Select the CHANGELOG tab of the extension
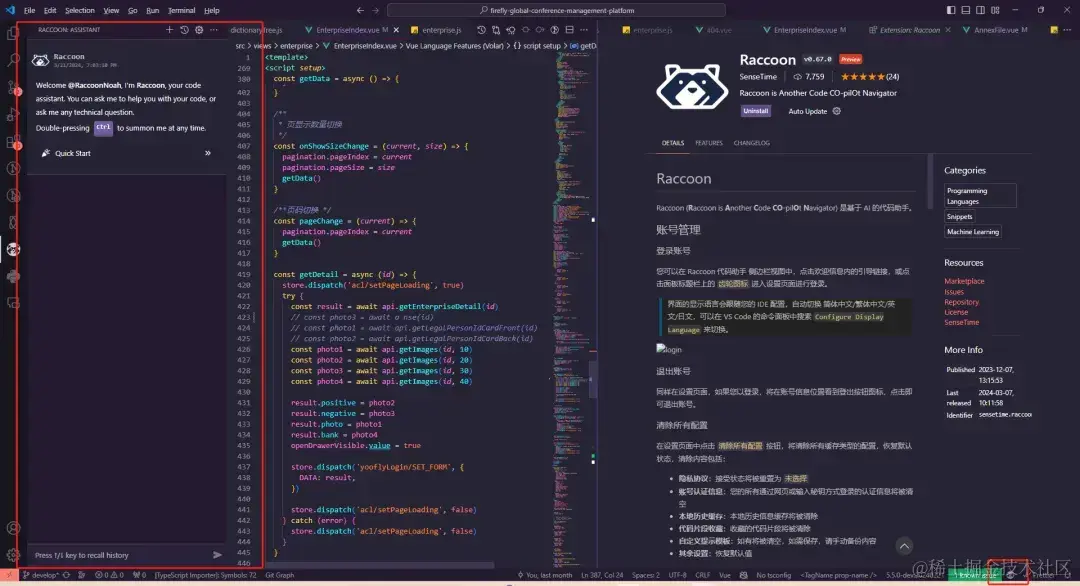Viewport: 1080px width, 586px height. 751,143
